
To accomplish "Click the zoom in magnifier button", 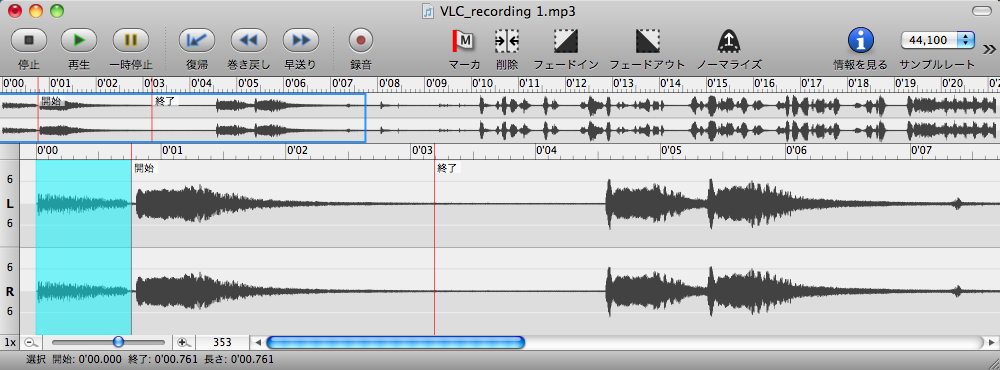I will click(x=184, y=342).
